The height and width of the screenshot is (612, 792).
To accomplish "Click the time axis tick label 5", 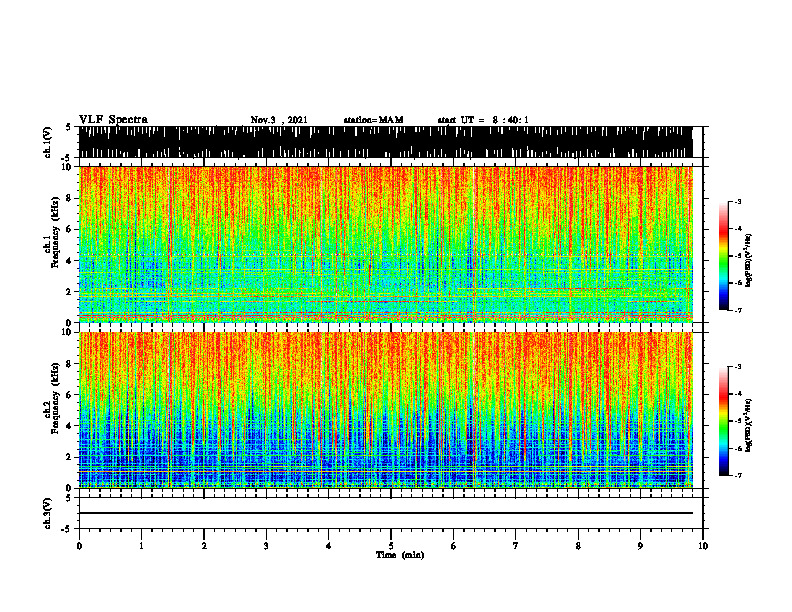I will (391, 546).
